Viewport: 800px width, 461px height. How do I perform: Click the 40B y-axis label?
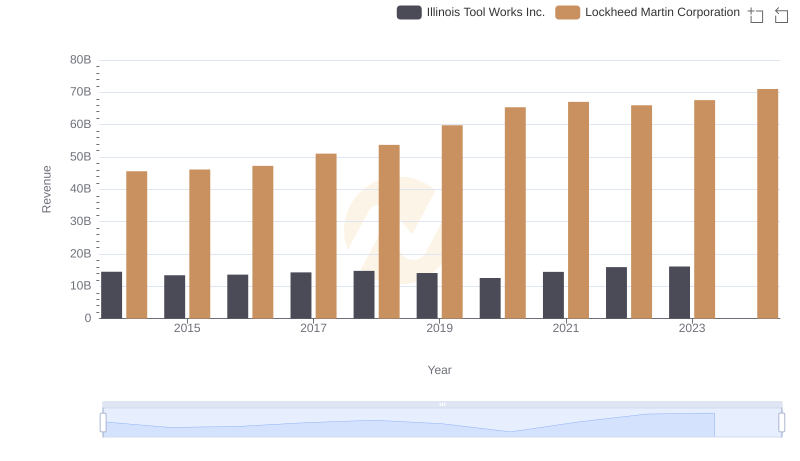[x=81, y=189]
